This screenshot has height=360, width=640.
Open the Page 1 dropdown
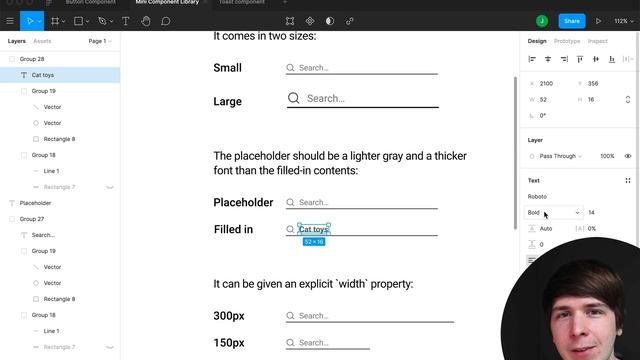click(x=100, y=41)
